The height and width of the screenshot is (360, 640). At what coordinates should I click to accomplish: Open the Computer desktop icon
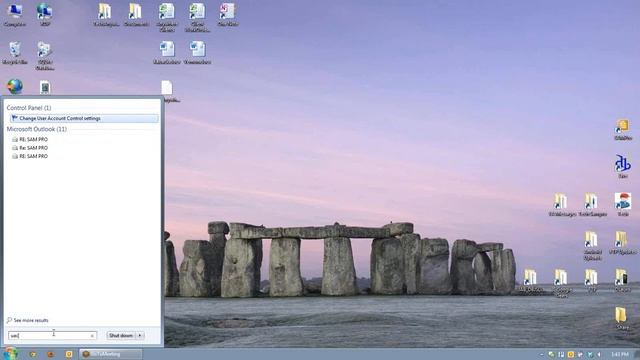coord(15,14)
